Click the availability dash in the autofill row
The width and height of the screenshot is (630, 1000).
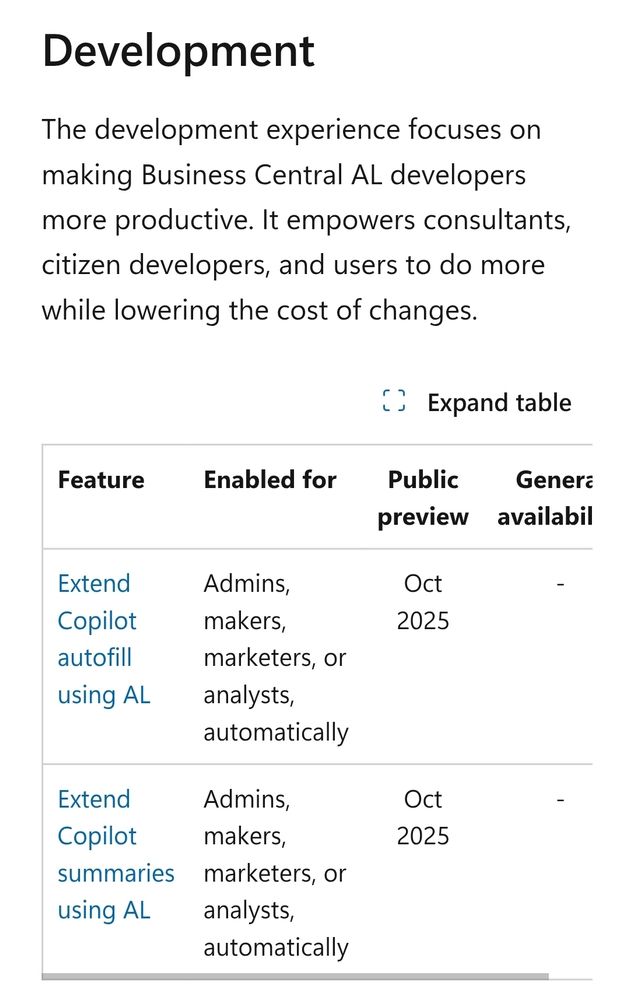560,584
